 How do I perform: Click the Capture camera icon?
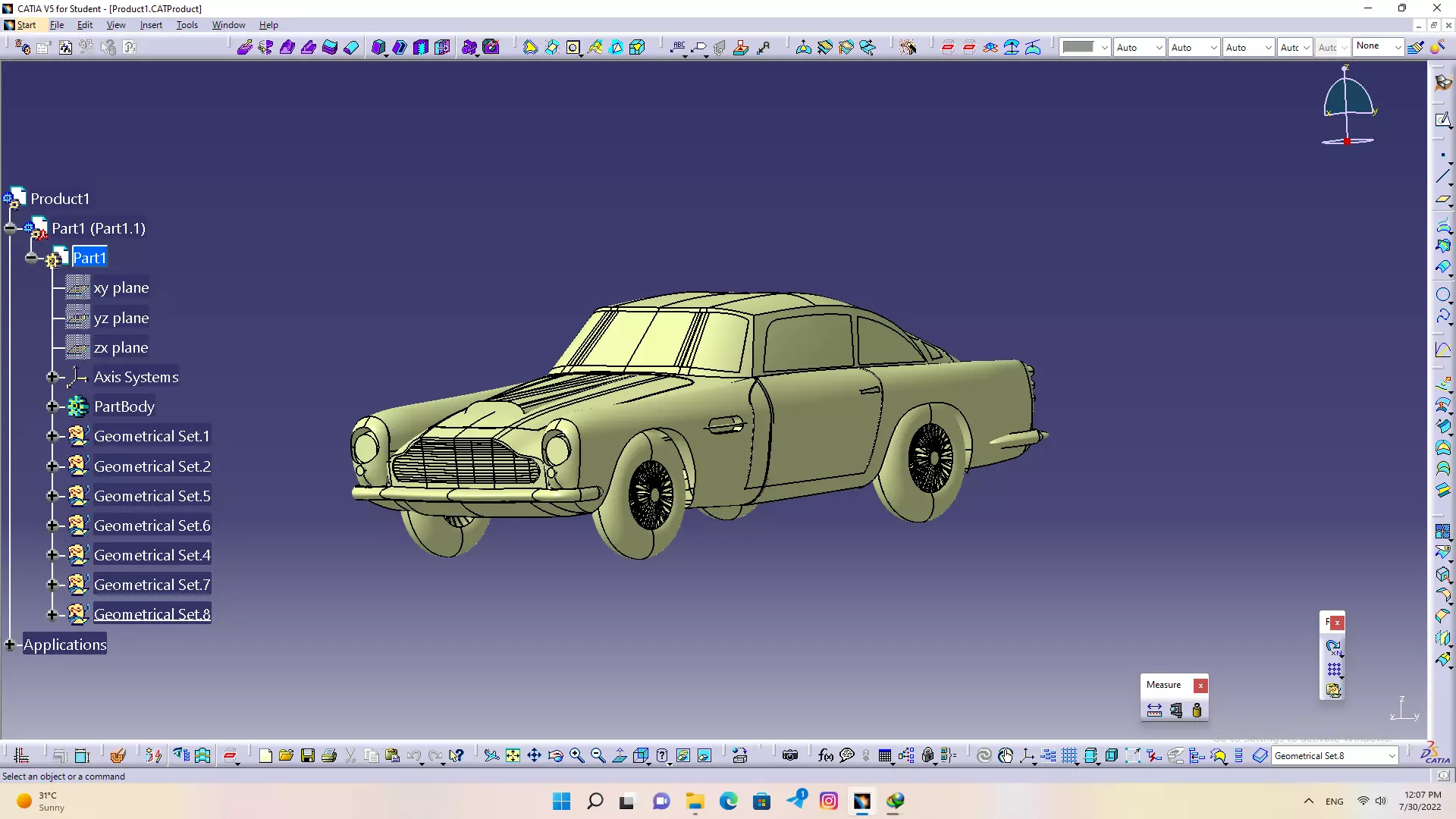[789, 755]
